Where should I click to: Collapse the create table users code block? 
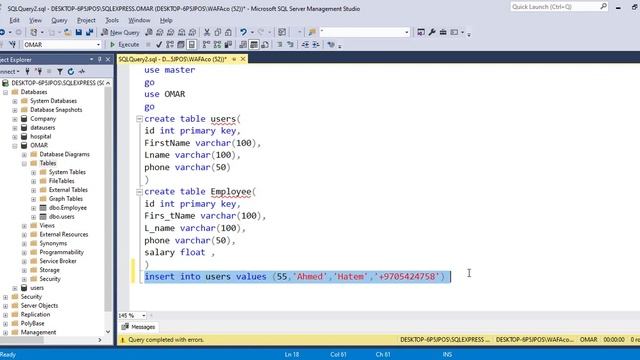pos(139,119)
